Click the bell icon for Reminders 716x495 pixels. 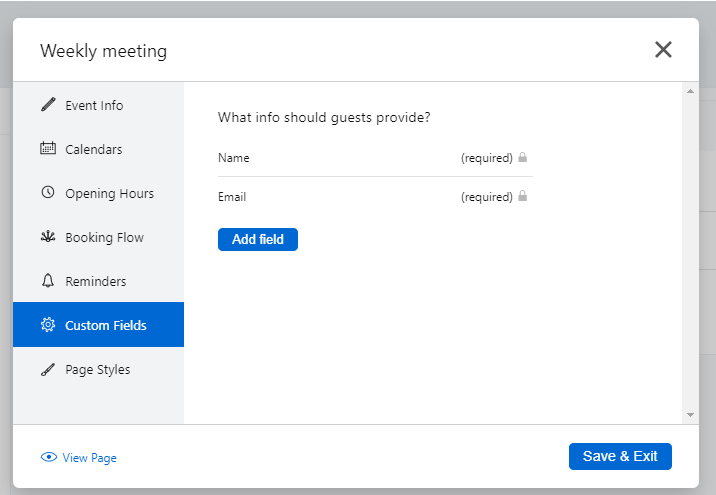coord(48,281)
